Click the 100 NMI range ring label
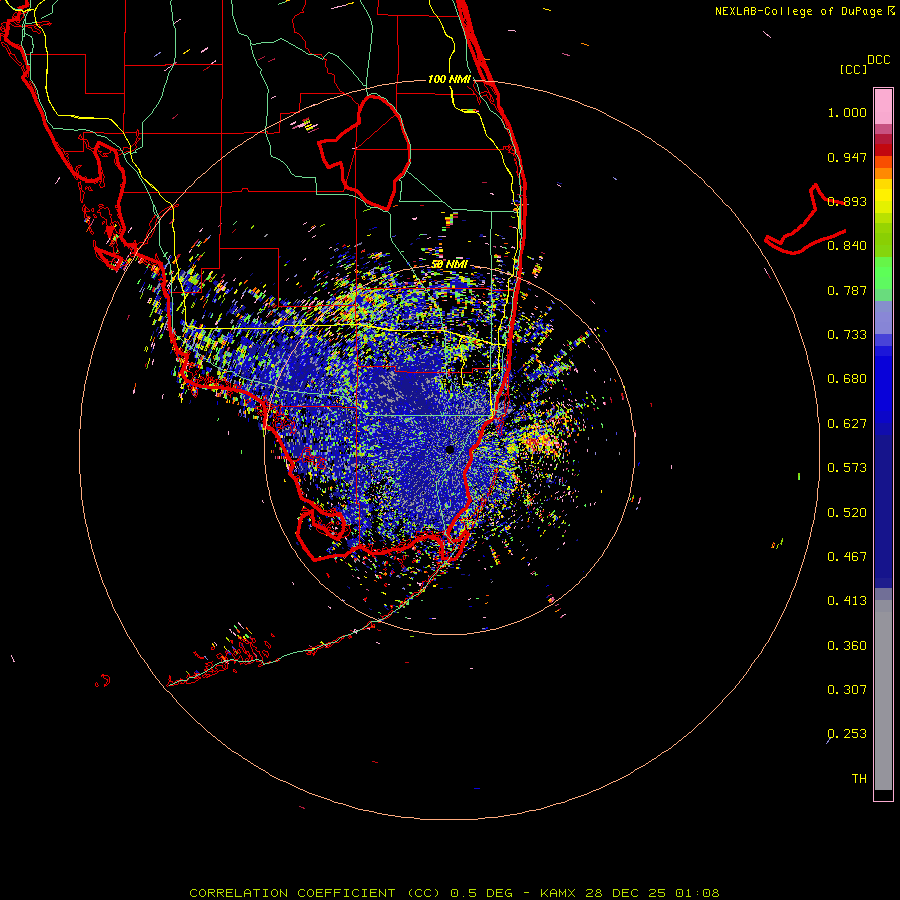The height and width of the screenshot is (900, 900). click(x=449, y=79)
